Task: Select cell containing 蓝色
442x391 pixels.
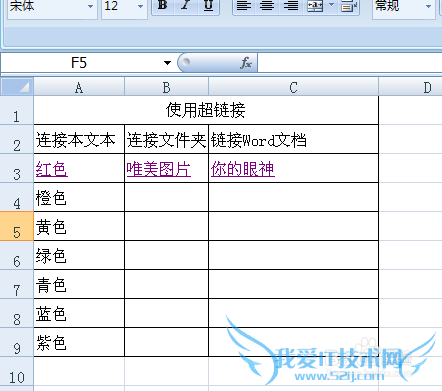Action: click(79, 313)
